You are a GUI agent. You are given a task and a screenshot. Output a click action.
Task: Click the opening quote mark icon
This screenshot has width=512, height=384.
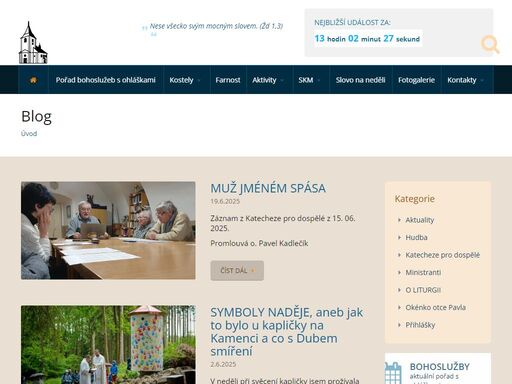pyautogui.click(x=144, y=28)
